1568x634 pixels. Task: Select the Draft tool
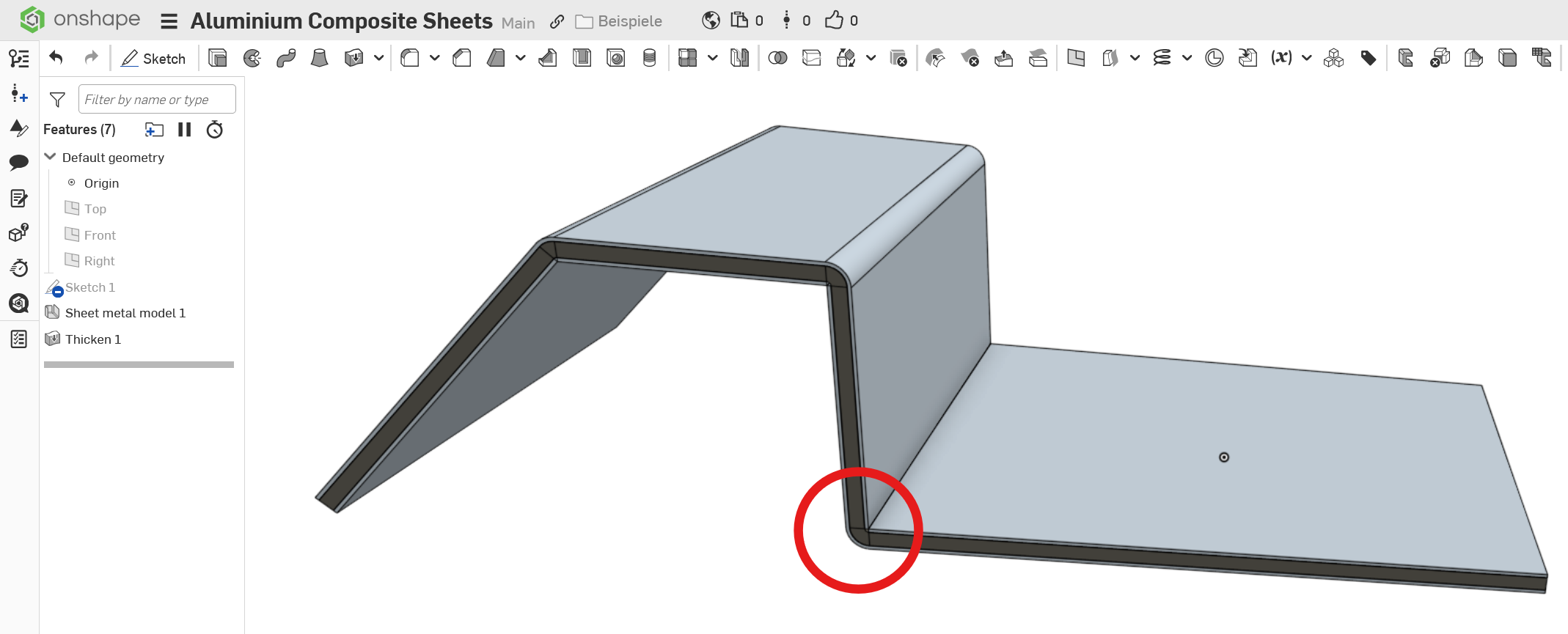click(x=496, y=58)
